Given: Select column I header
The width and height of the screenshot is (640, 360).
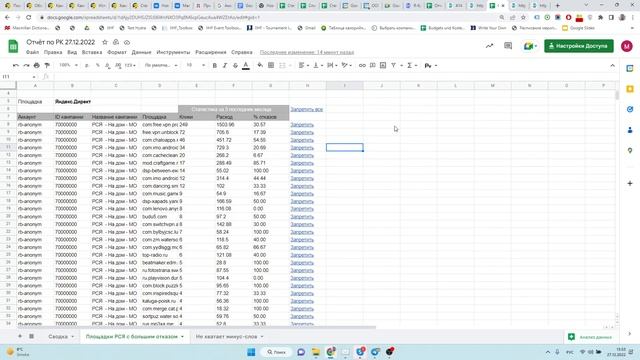Looking at the screenshot, I should 344,85.
